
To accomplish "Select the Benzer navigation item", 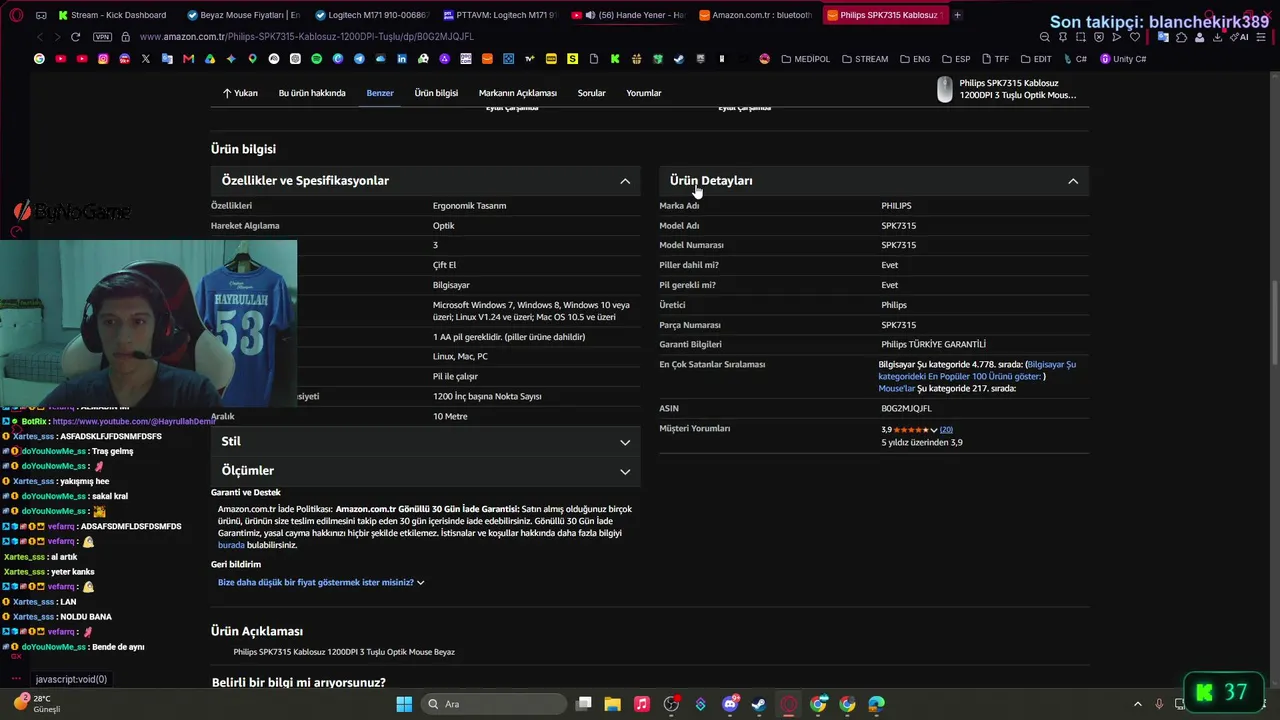I will coord(380,93).
